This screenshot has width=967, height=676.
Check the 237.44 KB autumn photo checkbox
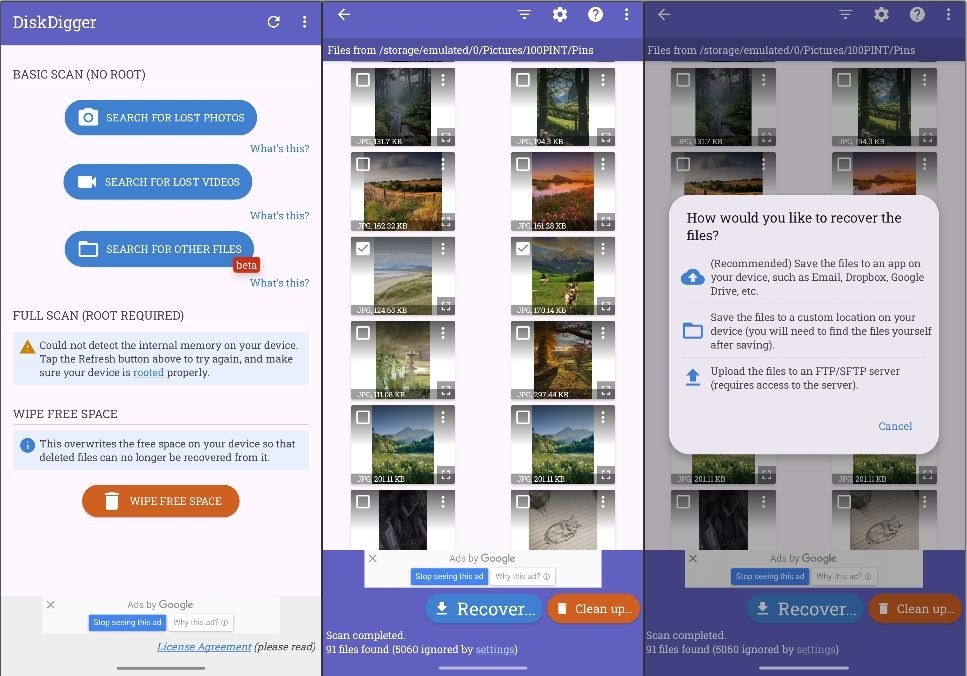coord(523,333)
